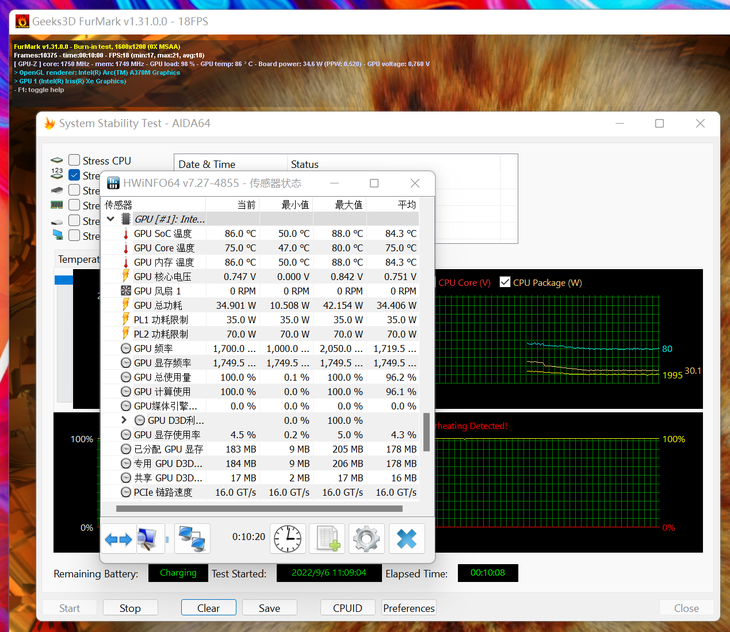
Task: Collapse the GPU [#1] sensor group
Action: [111, 219]
